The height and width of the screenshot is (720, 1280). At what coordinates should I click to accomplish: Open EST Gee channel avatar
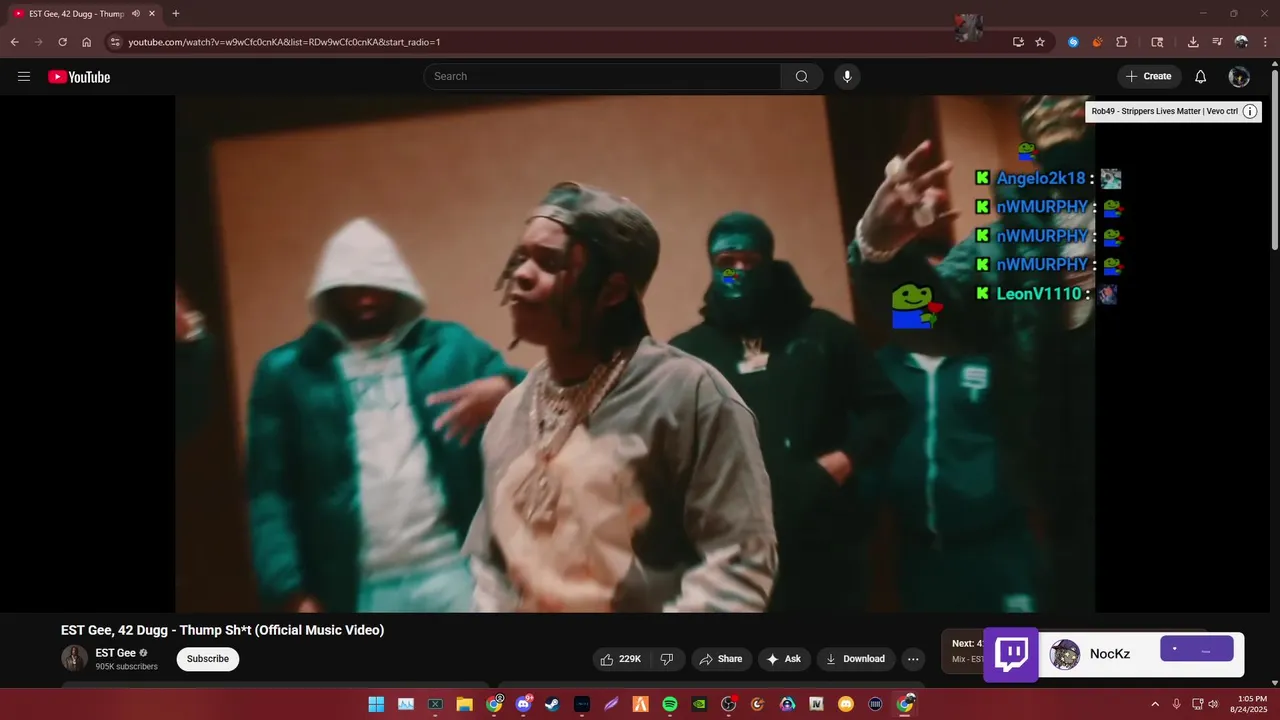74,658
